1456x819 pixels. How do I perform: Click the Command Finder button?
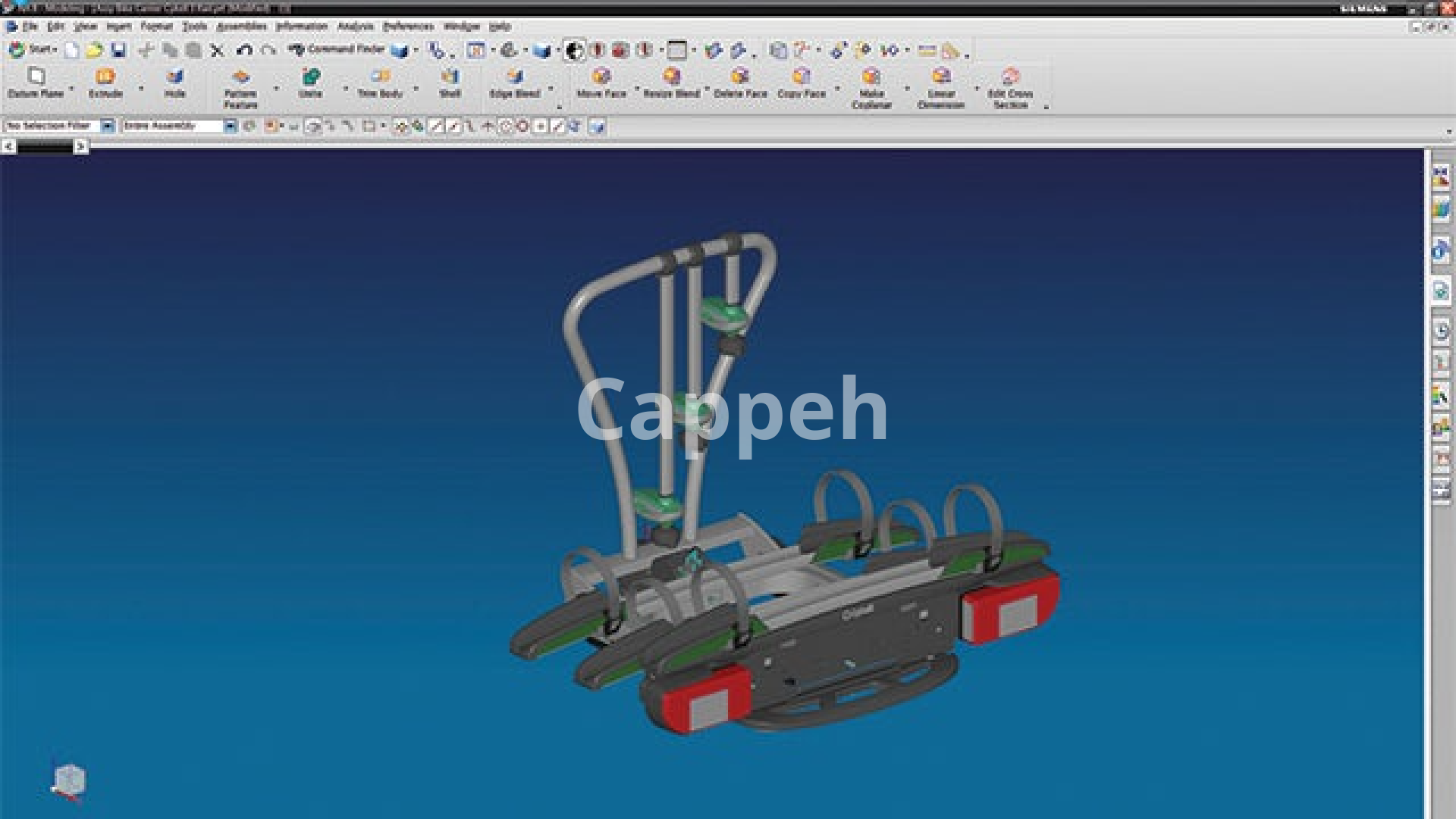337,50
